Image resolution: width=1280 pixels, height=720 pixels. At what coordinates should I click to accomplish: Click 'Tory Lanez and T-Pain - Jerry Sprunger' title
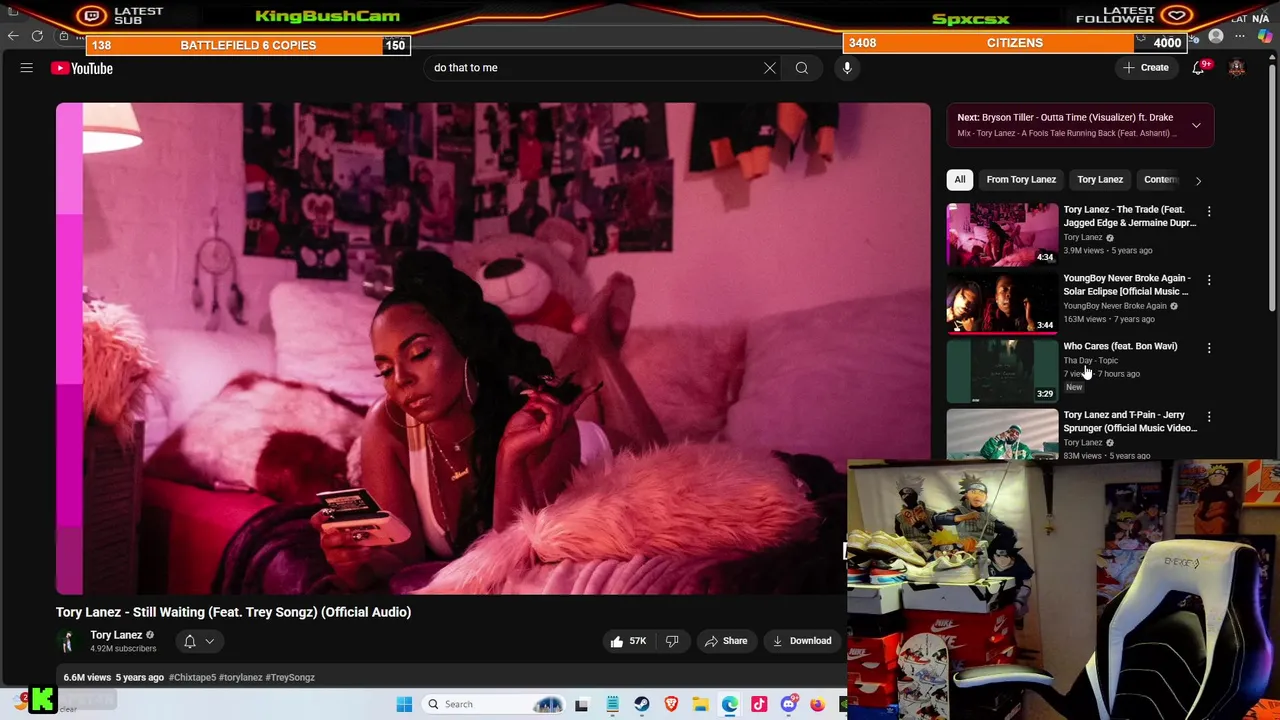[x=1130, y=421]
